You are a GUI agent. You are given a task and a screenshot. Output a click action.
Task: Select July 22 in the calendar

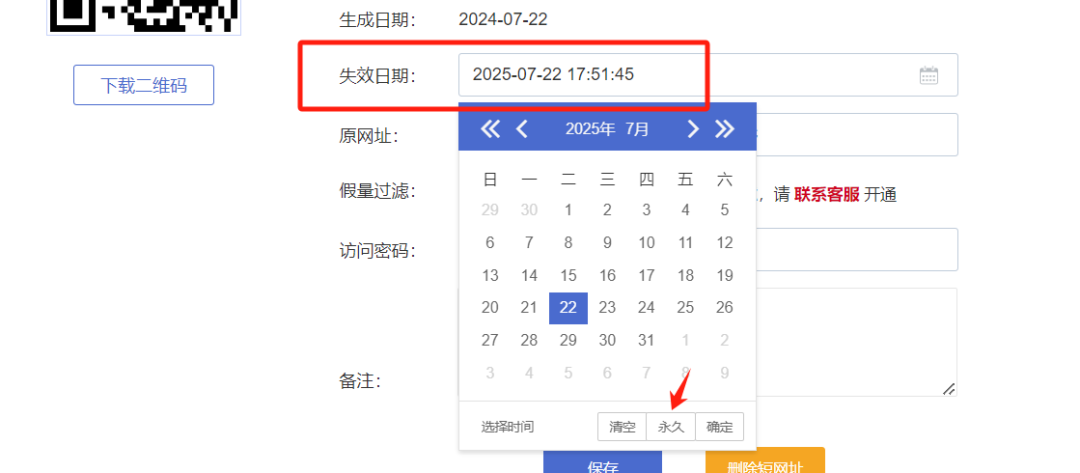568,308
